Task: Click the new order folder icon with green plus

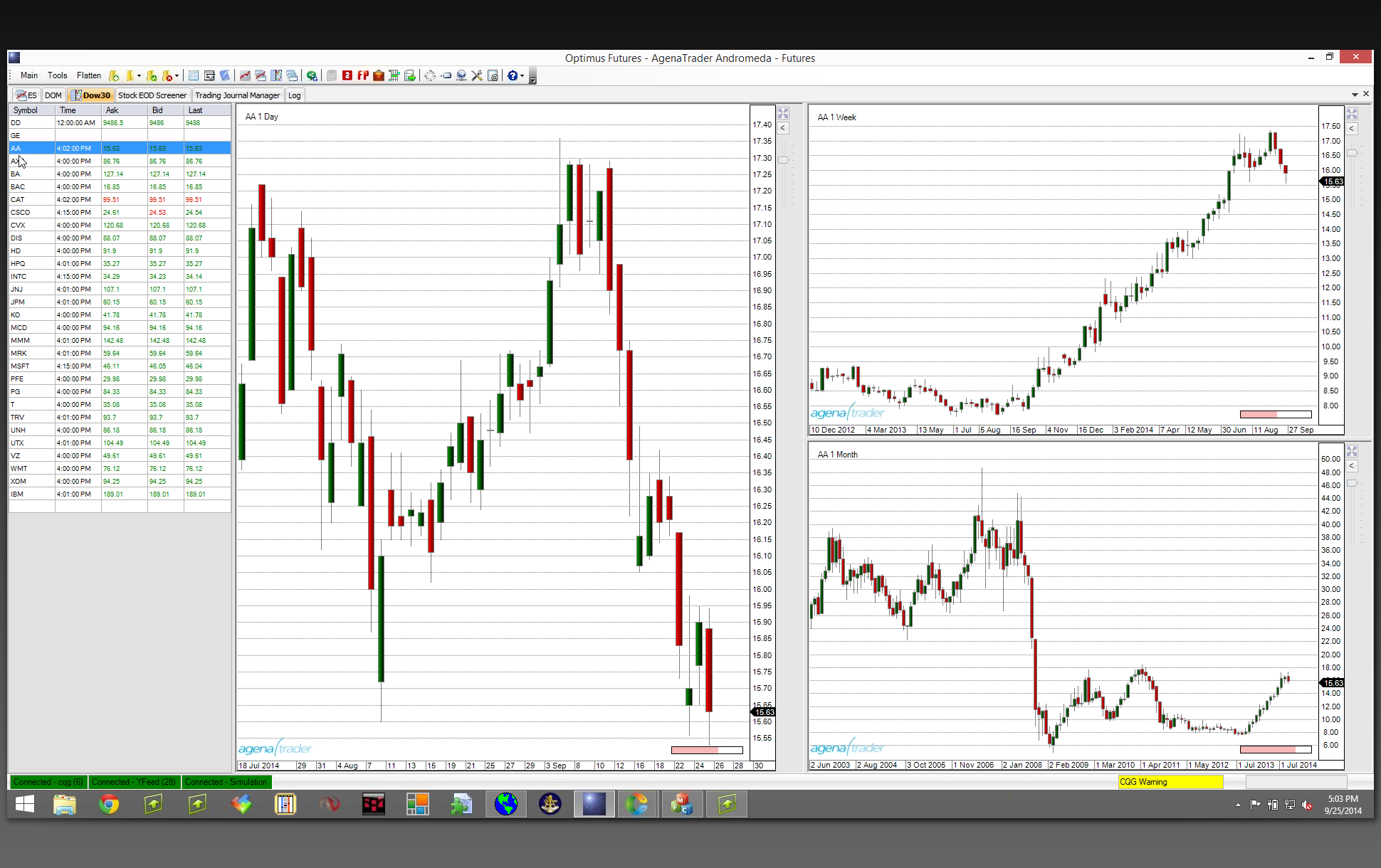Action: [114, 75]
